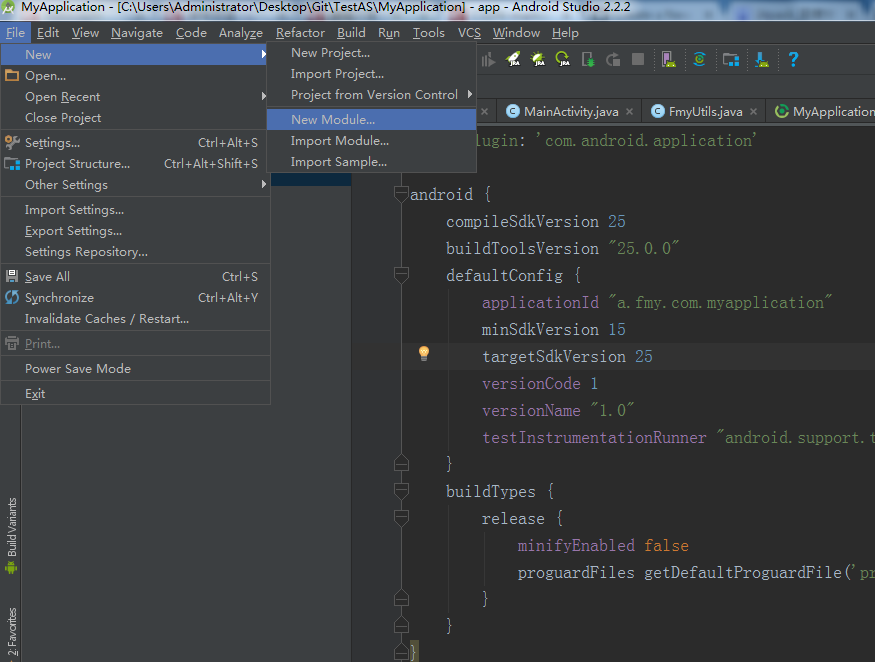This screenshot has height=662, width=875.
Task: Open Project Structure from the toolbar
Action: click(x=730, y=59)
